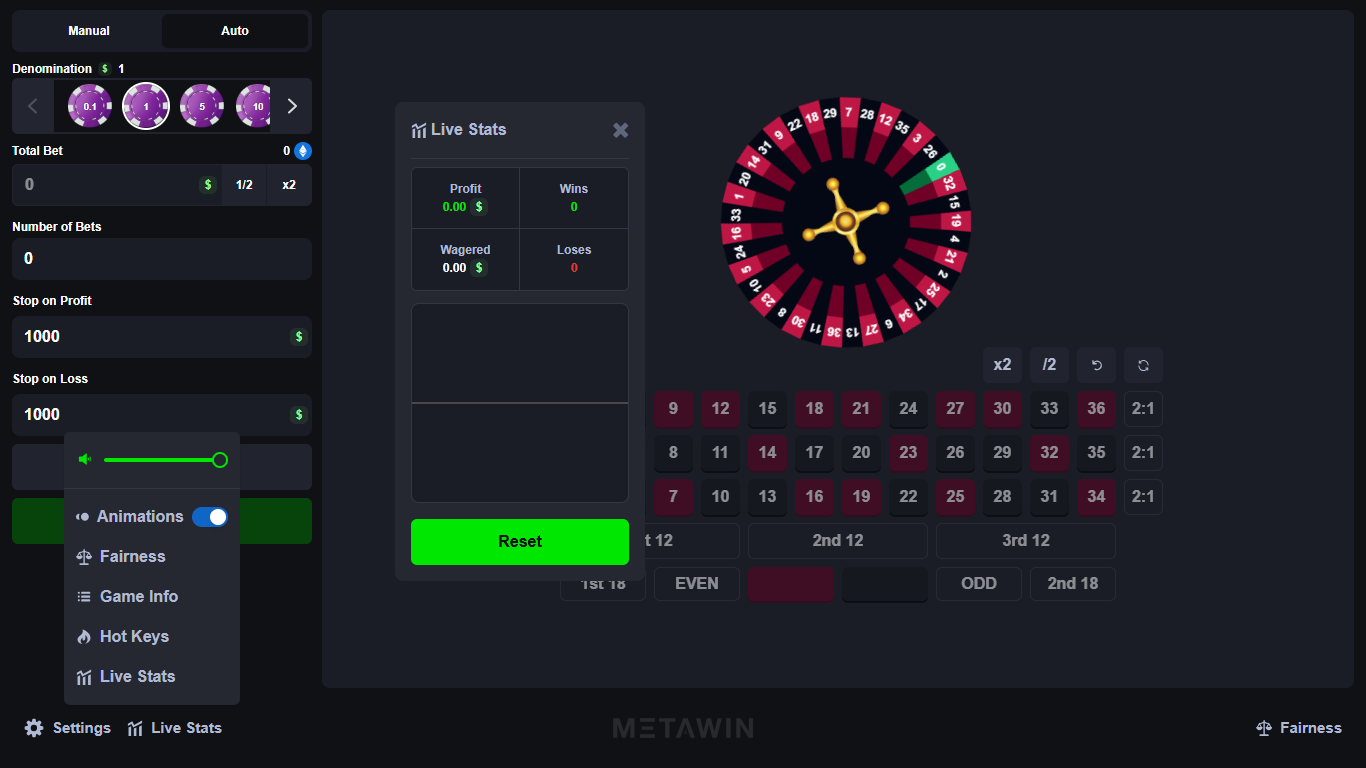The image size is (1366, 768).
Task: Bet on the red color cell
Action: click(791, 584)
